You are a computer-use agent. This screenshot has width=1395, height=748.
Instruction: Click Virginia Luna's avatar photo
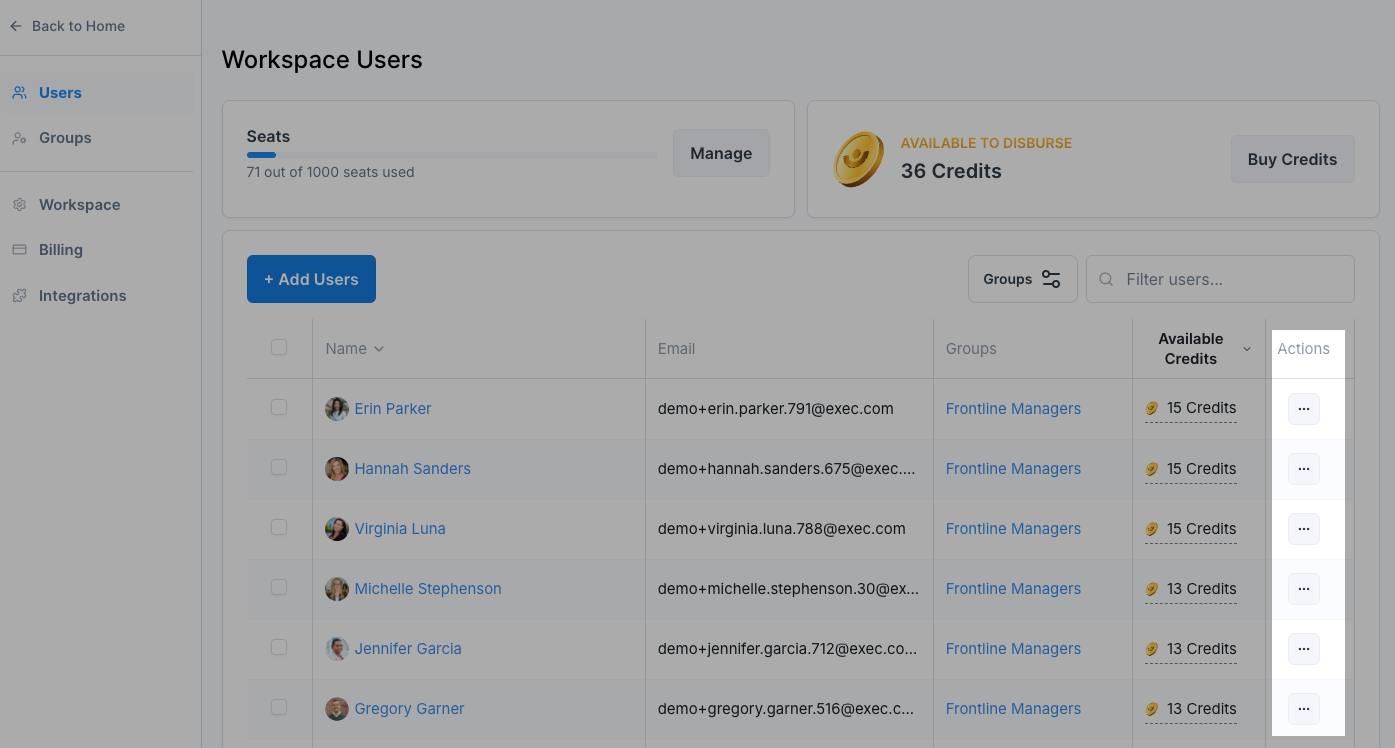click(337, 529)
